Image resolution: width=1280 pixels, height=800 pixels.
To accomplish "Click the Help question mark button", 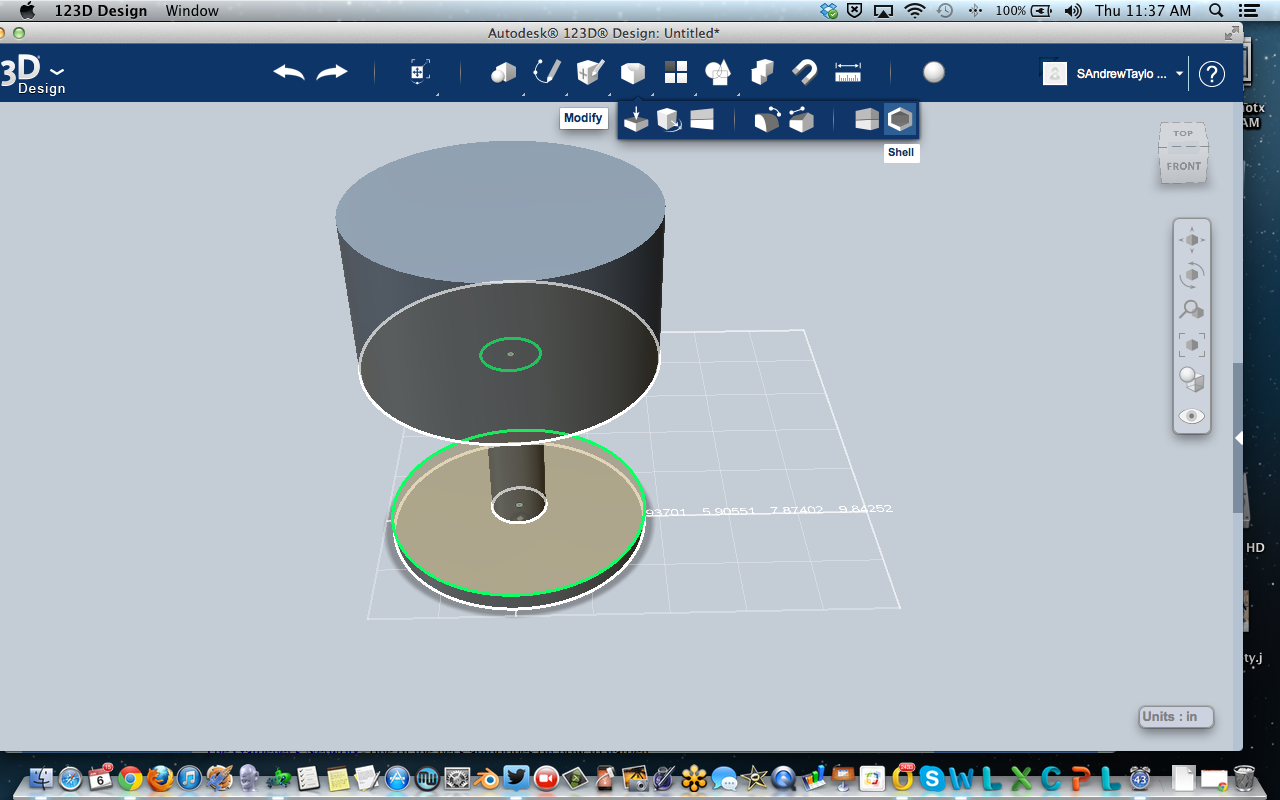I will pos(1211,73).
